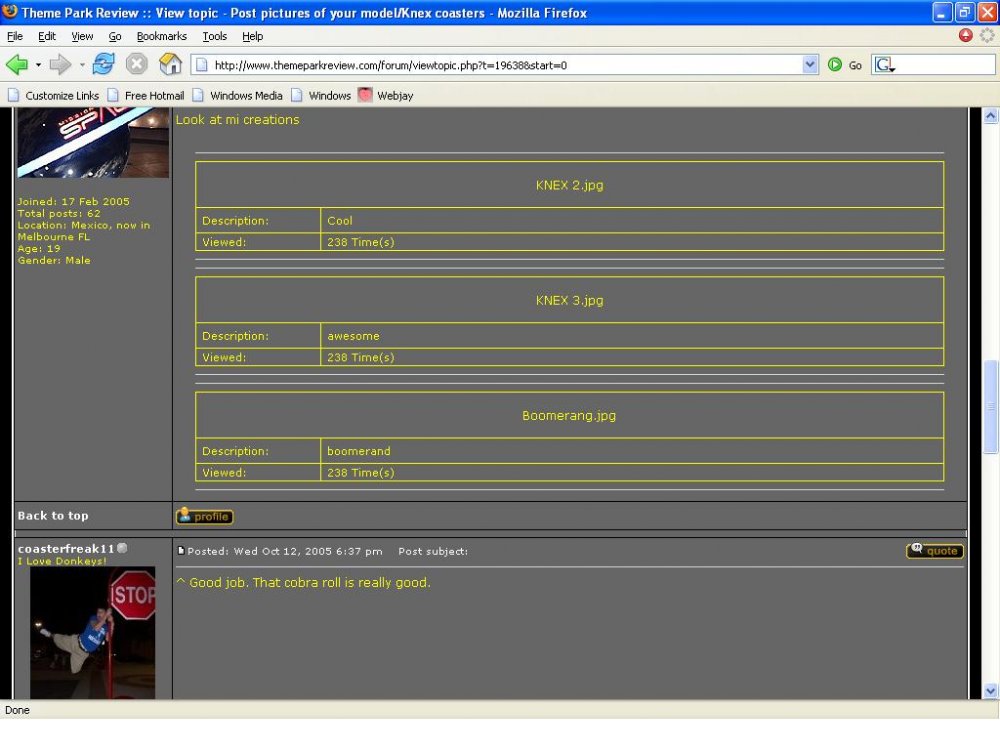Click the Free Hotmail bookmark
This screenshot has width=1000, height=750.
(154, 96)
